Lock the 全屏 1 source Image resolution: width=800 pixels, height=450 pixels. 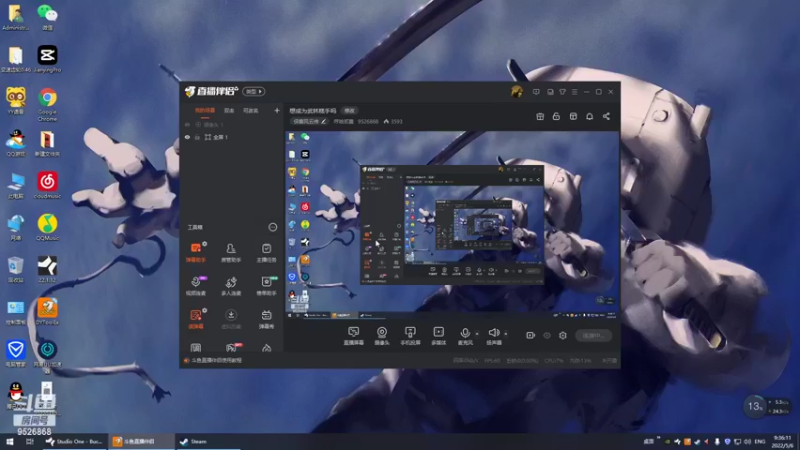click(197, 137)
